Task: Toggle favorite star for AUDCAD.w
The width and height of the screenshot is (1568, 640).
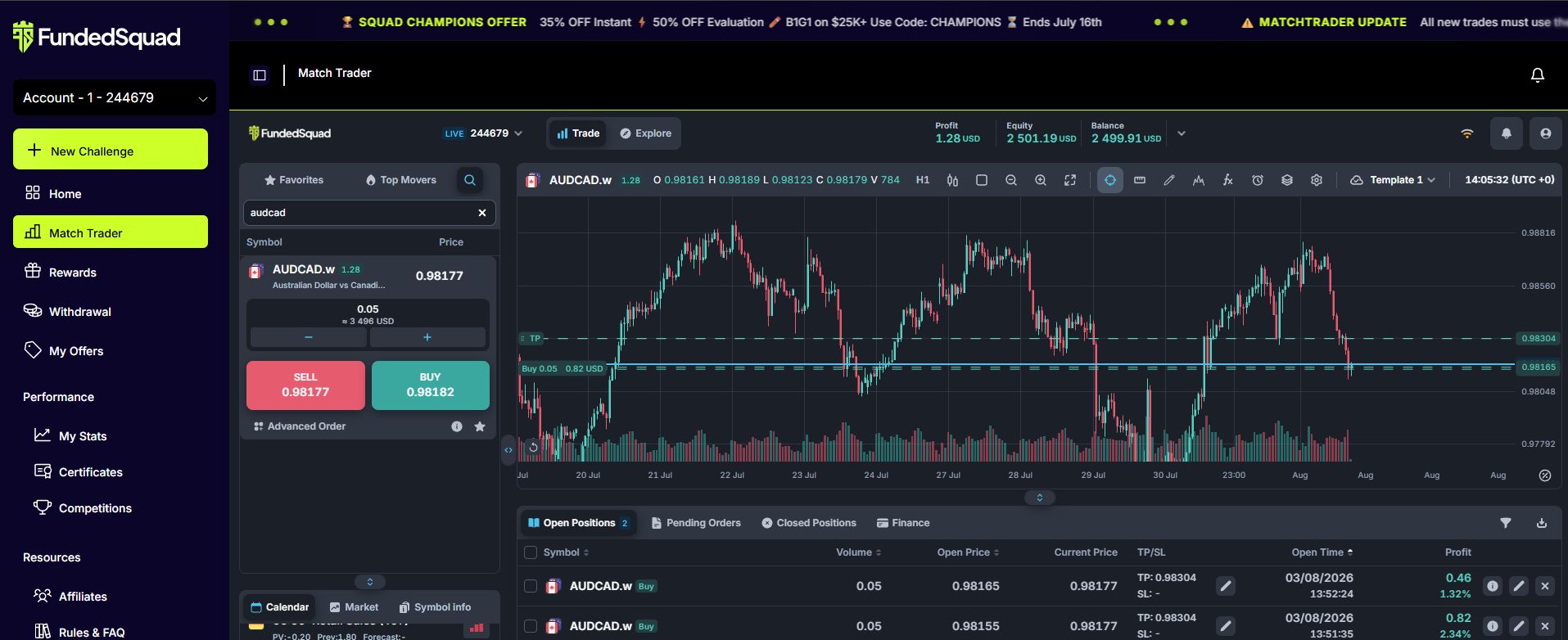Action: pos(480,426)
